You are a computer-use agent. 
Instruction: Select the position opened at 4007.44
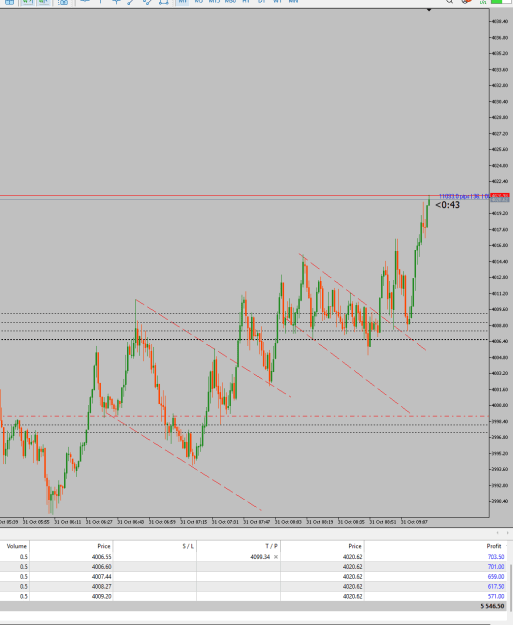[x=255, y=577]
